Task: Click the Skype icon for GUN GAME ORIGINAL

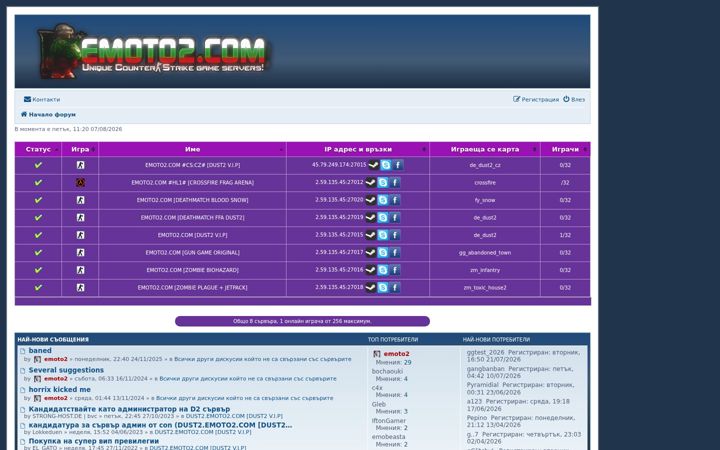Action: [382, 253]
